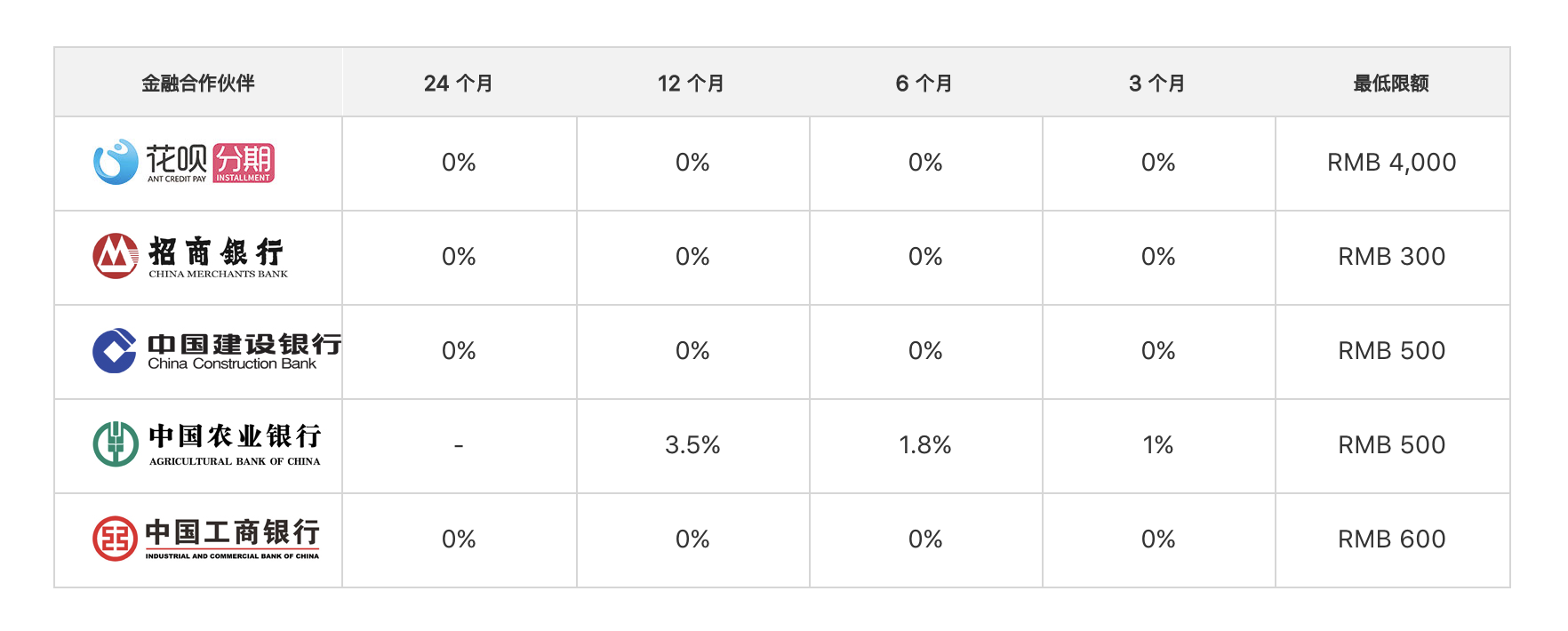The width and height of the screenshot is (1568, 631).
Task: Click the 12 个月 column header
Action: pos(692,84)
